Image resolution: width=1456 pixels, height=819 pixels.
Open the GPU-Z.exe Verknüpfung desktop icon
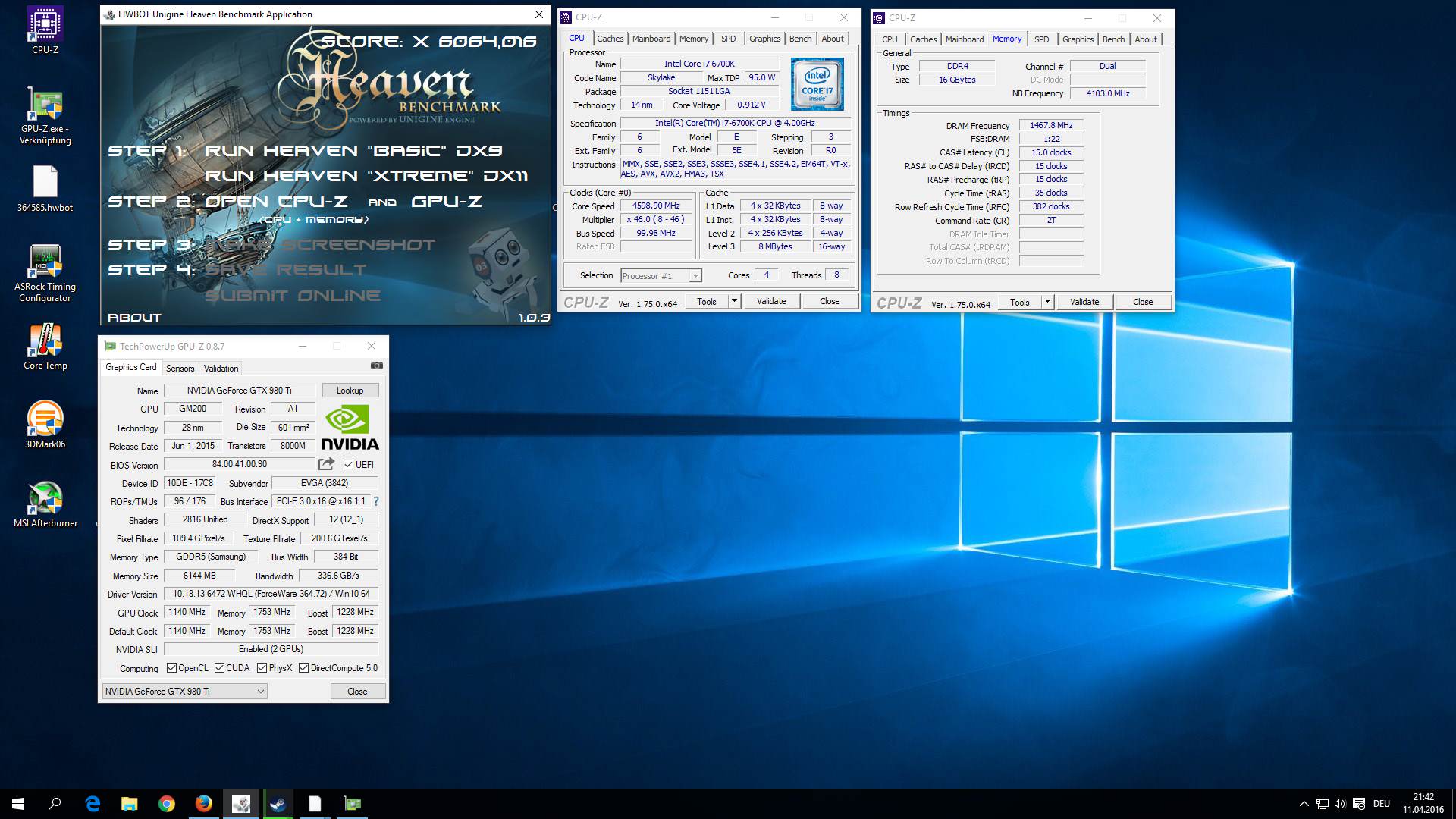click(45, 115)
